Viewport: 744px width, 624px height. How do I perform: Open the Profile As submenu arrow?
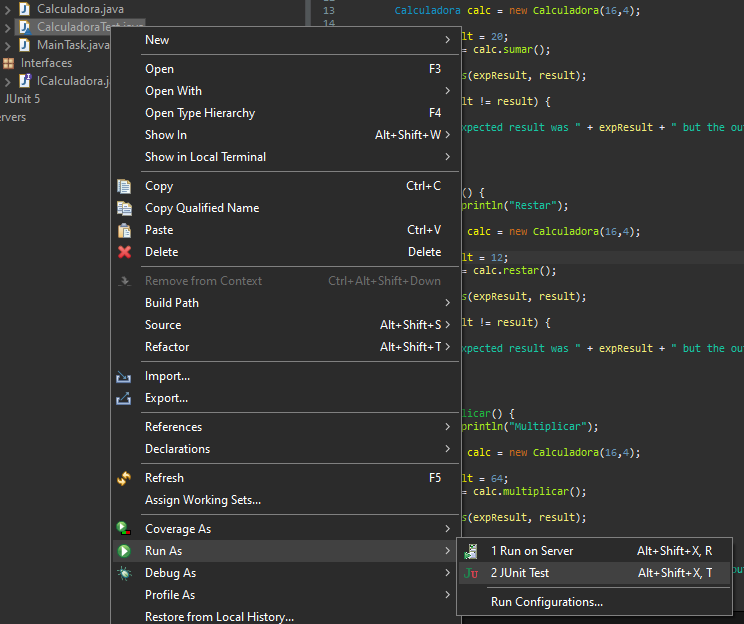click(x=447, y=595)
